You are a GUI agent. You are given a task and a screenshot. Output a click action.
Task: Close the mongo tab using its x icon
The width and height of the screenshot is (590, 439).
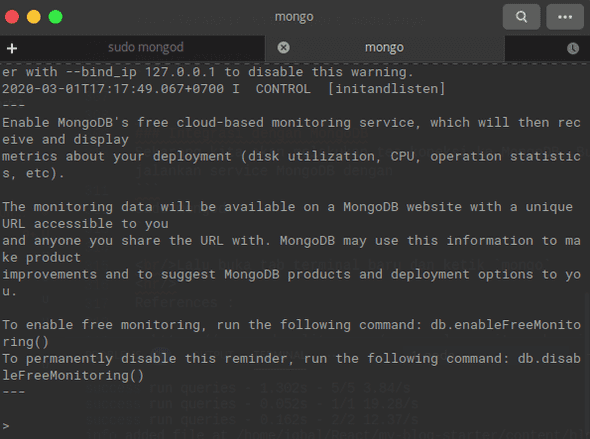283,47
